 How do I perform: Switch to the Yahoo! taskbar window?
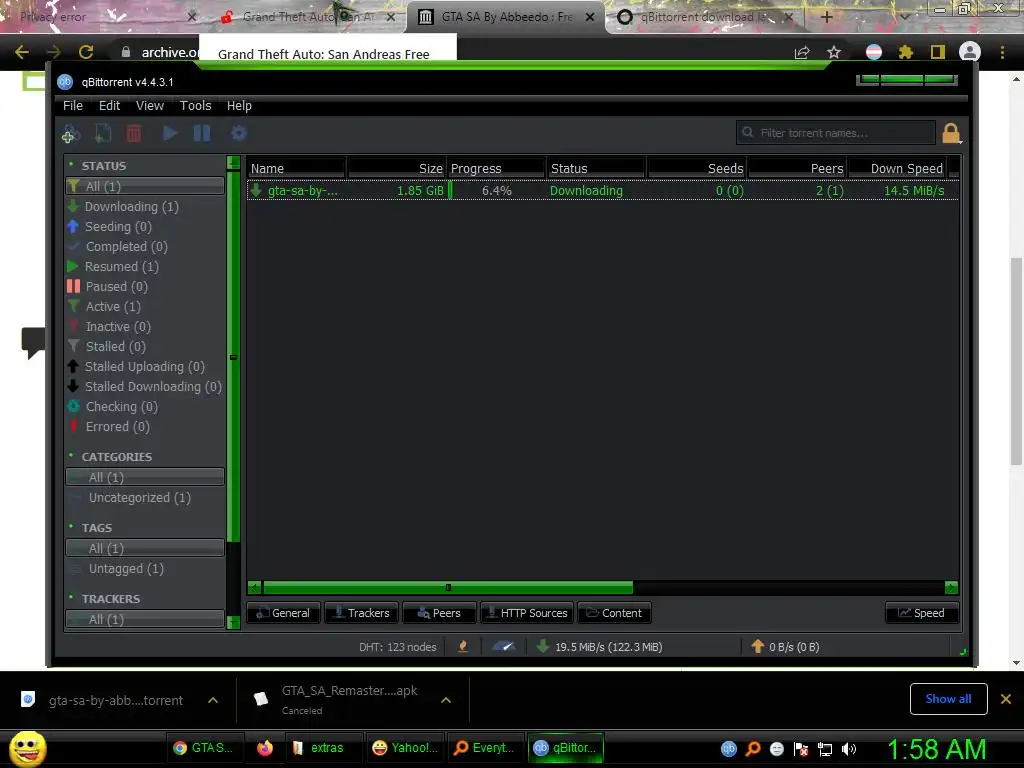[x=405, y=748]
